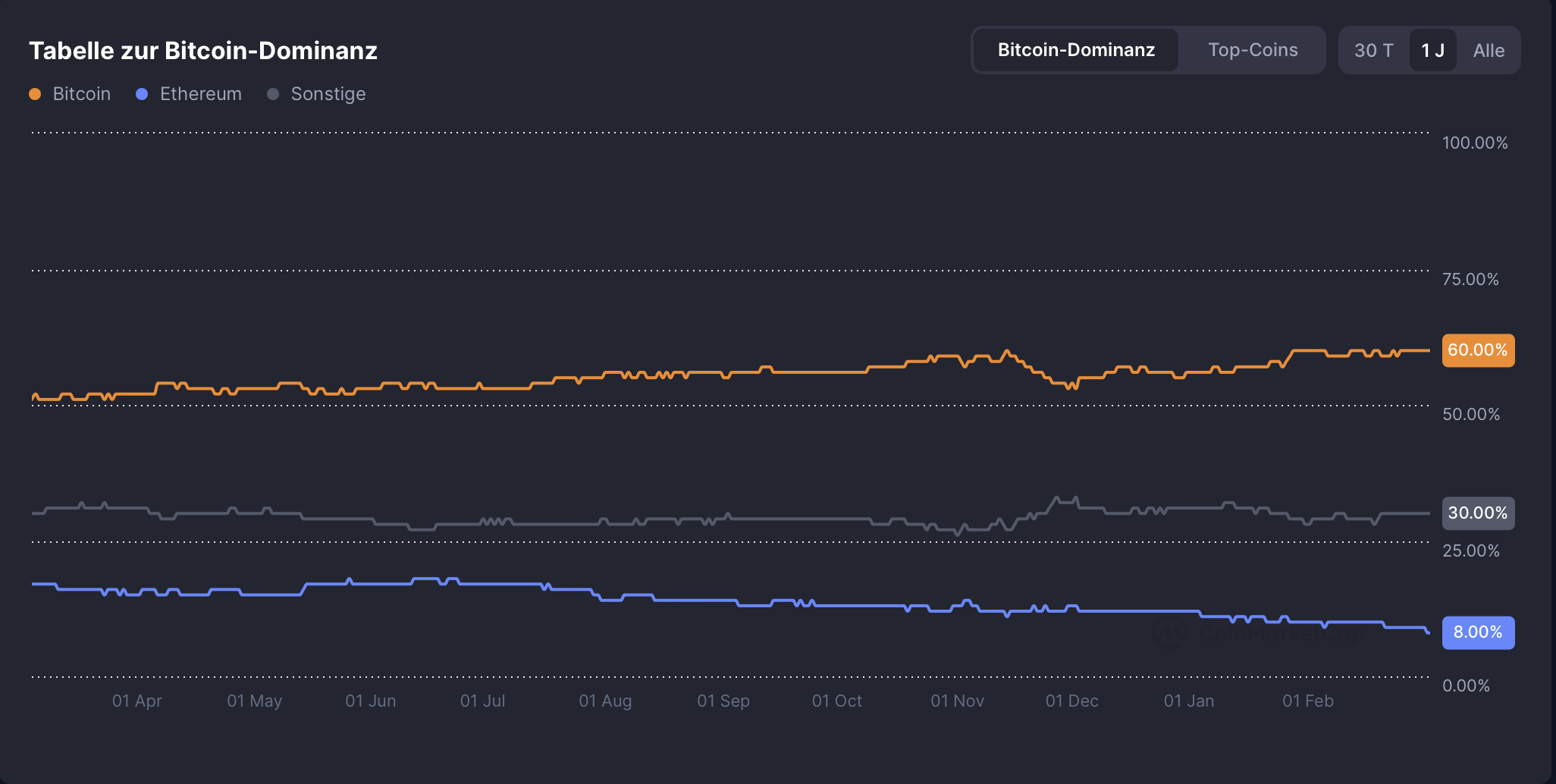Click the 01 Feb date label
The width and height of the screenshot is (1556, 784).
click(x=1308, y=701)
